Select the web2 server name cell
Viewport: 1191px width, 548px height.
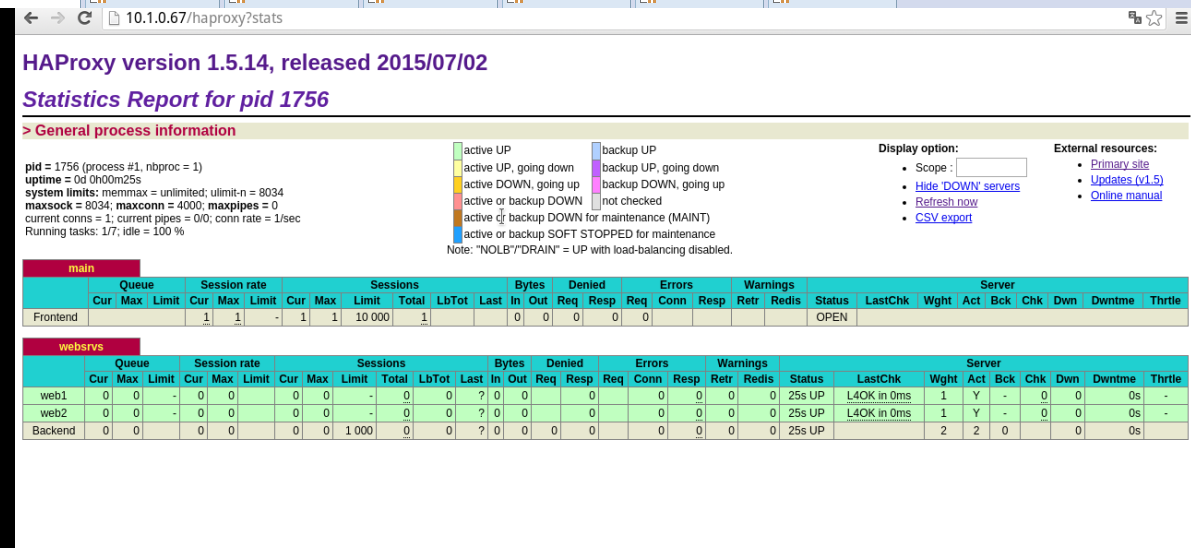point(54,413)
